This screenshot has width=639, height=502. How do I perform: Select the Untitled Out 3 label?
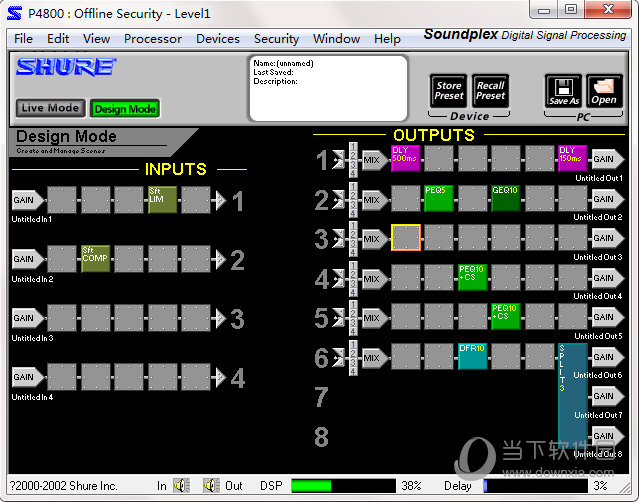pos(598,257)
